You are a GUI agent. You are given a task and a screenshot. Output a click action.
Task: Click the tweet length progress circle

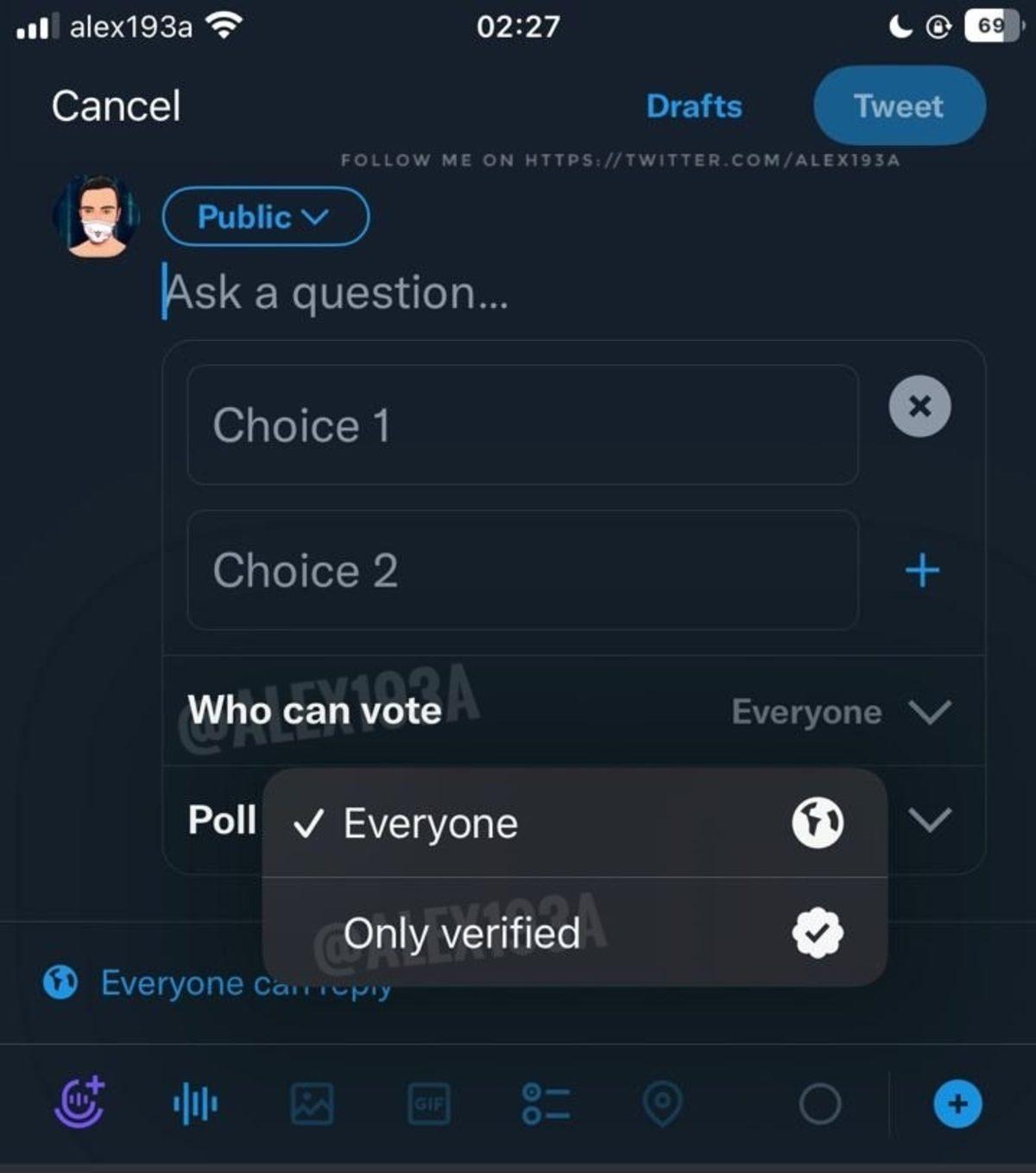coord(821,1102)
